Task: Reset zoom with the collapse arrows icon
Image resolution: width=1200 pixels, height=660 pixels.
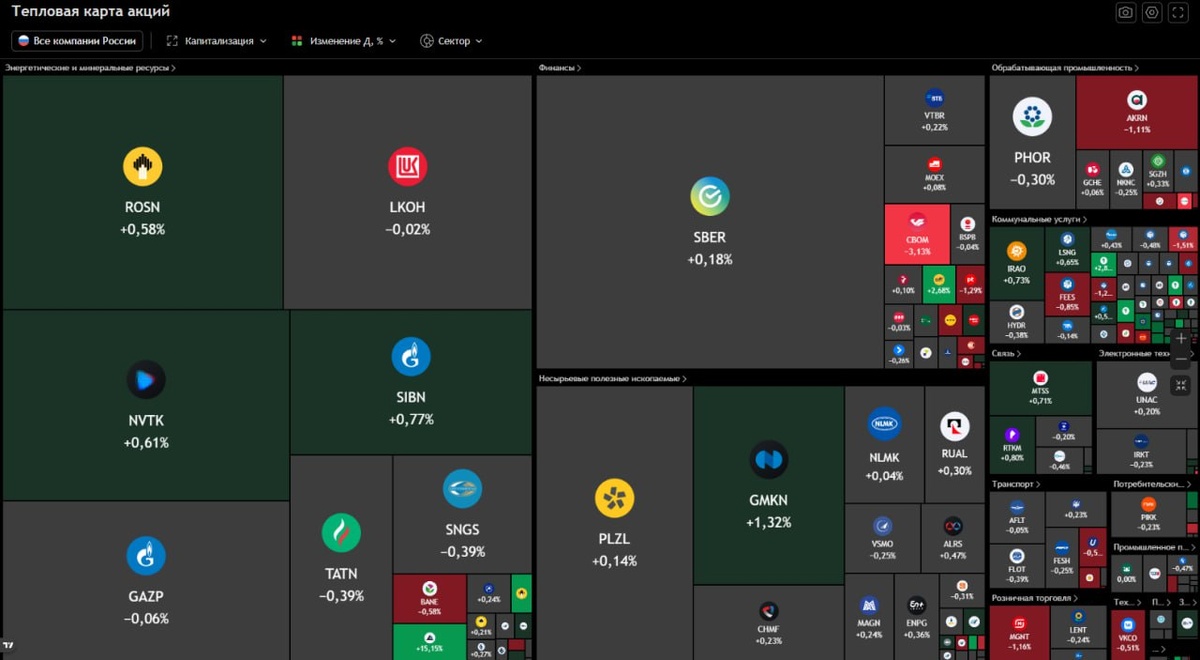Action: (1181, 385)
